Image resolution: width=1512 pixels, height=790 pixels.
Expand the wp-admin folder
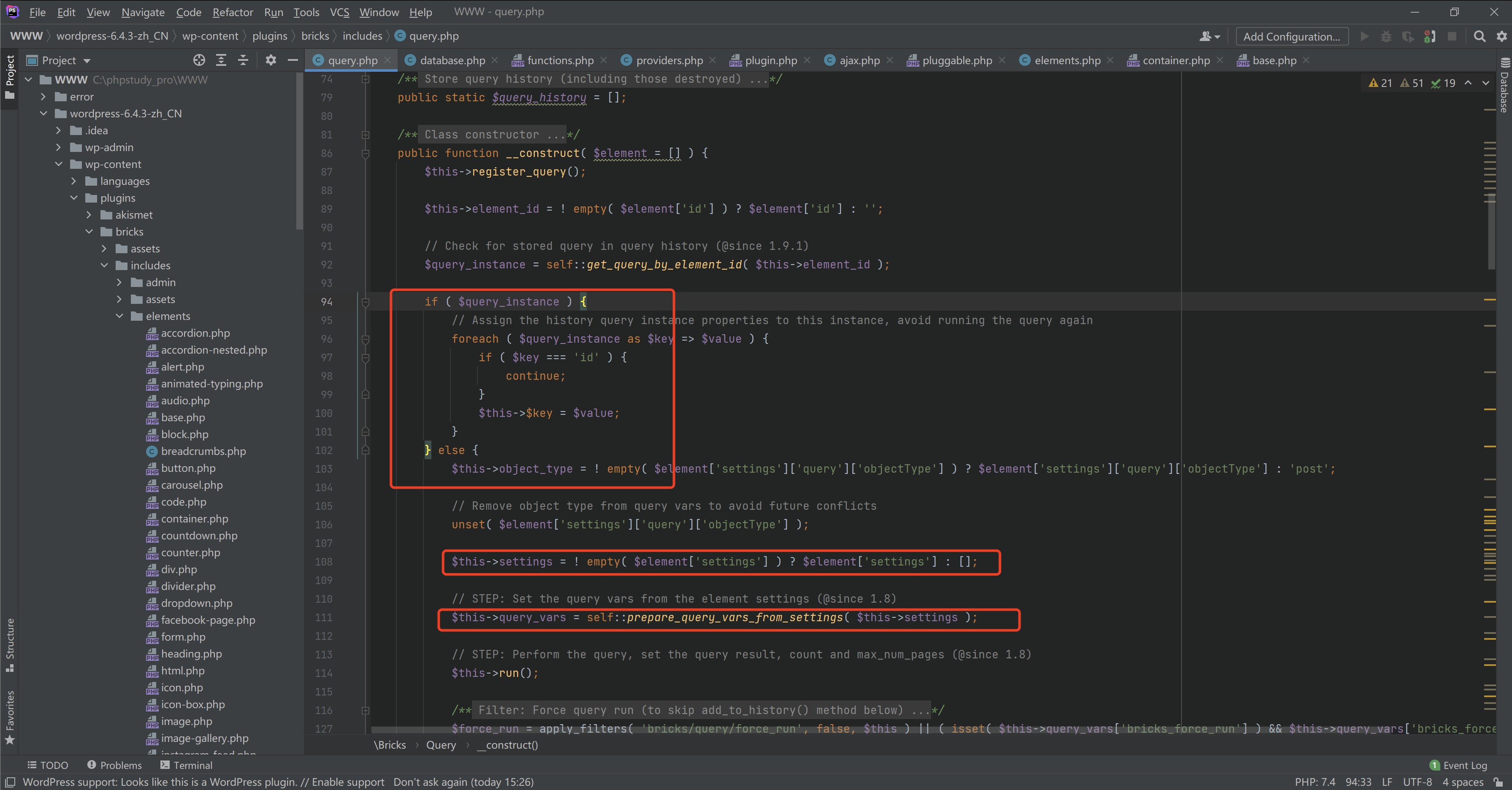58,147
